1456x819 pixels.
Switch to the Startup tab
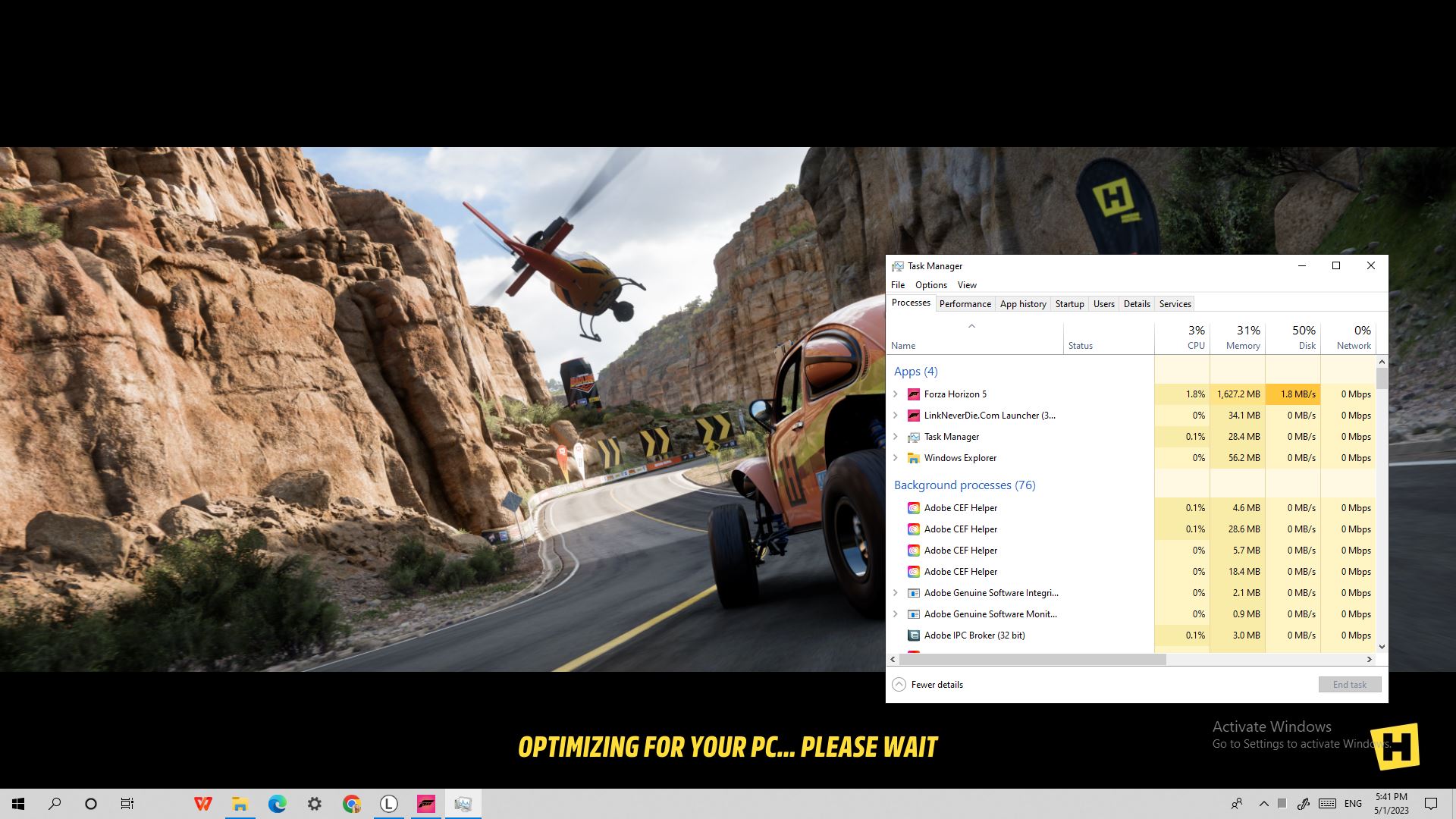click(x=1070, y=304)
